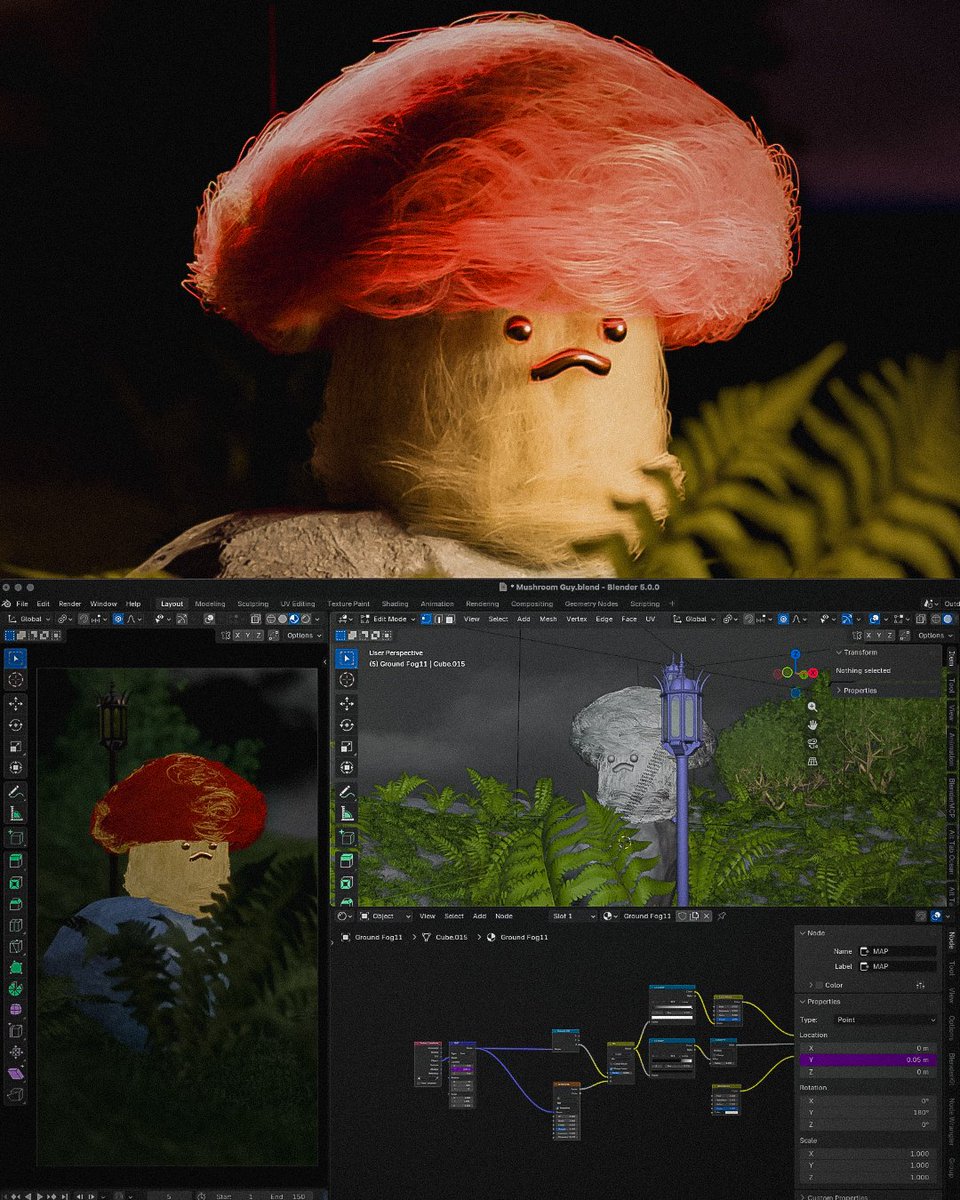Enable the Color checkbox in Node panel
This screenshot has height=1200, width=960.
coord(817,985)
